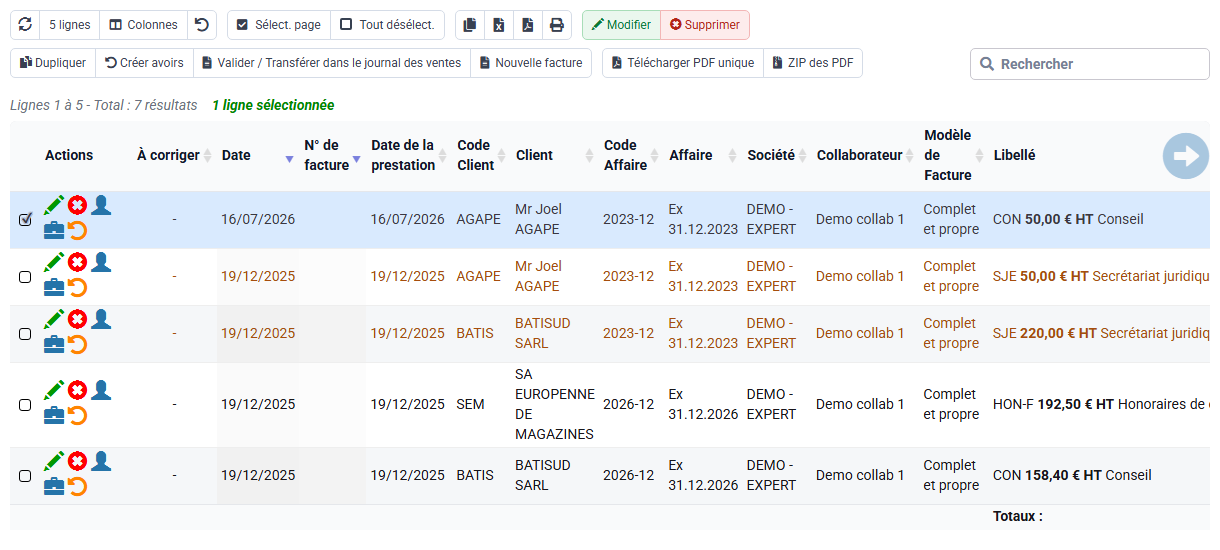Viewport: 1220px width, 550px height.
Task: Click red delete icon on SJE 220,00 € row
Action: click(x=77, y=319)
